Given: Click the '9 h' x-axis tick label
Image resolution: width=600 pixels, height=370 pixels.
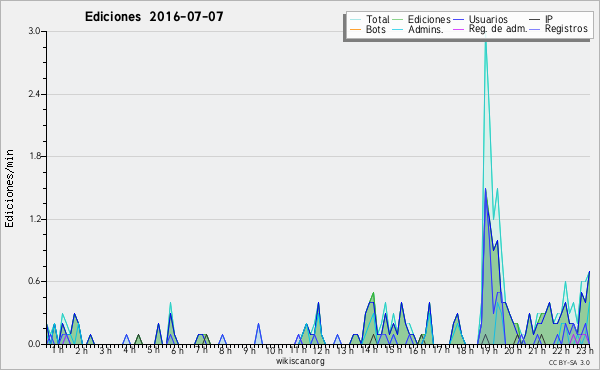Looking at the screenshot, I should tap(249, 350).
